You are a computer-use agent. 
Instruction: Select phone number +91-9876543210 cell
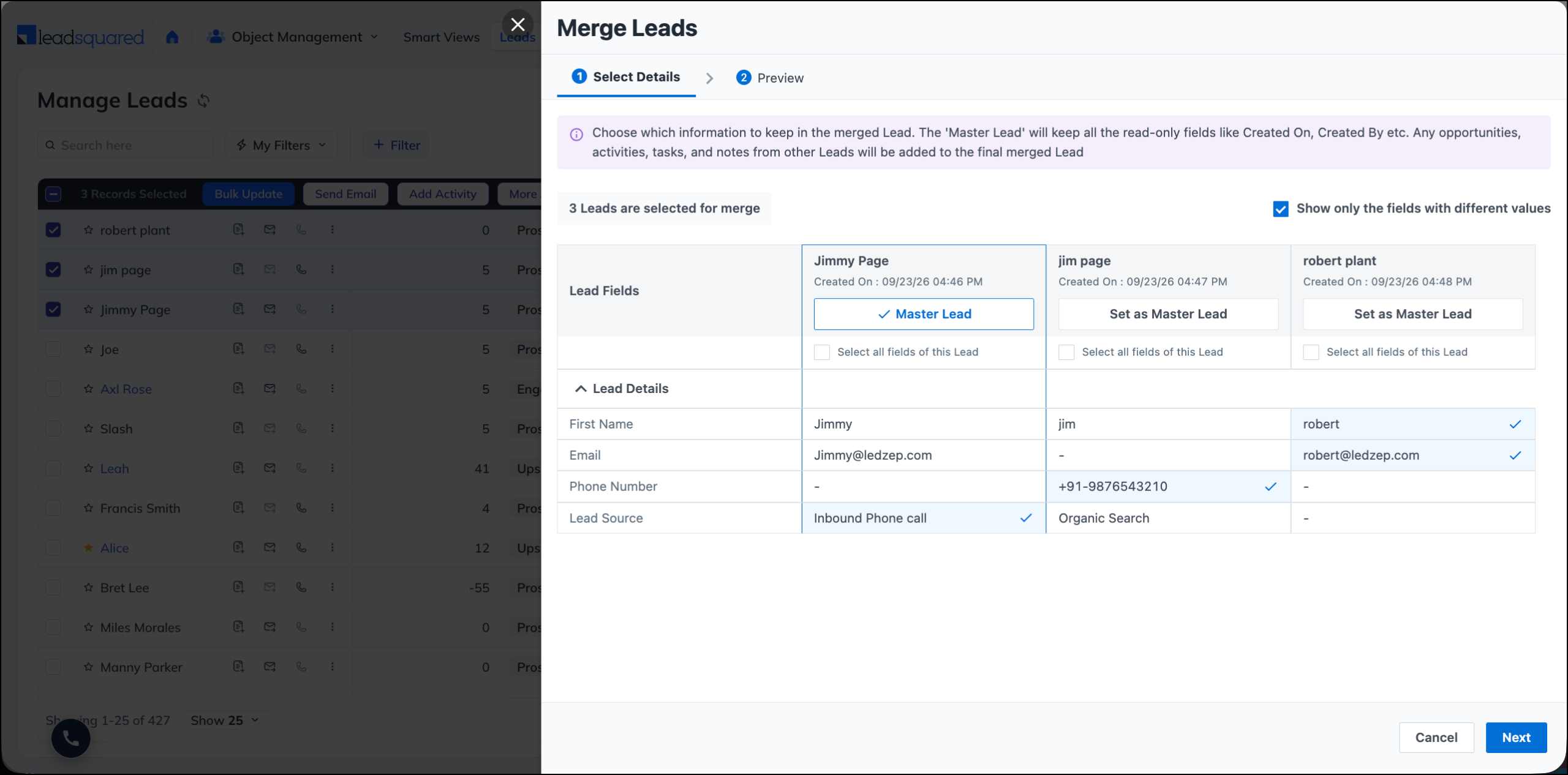(1168, 487)
